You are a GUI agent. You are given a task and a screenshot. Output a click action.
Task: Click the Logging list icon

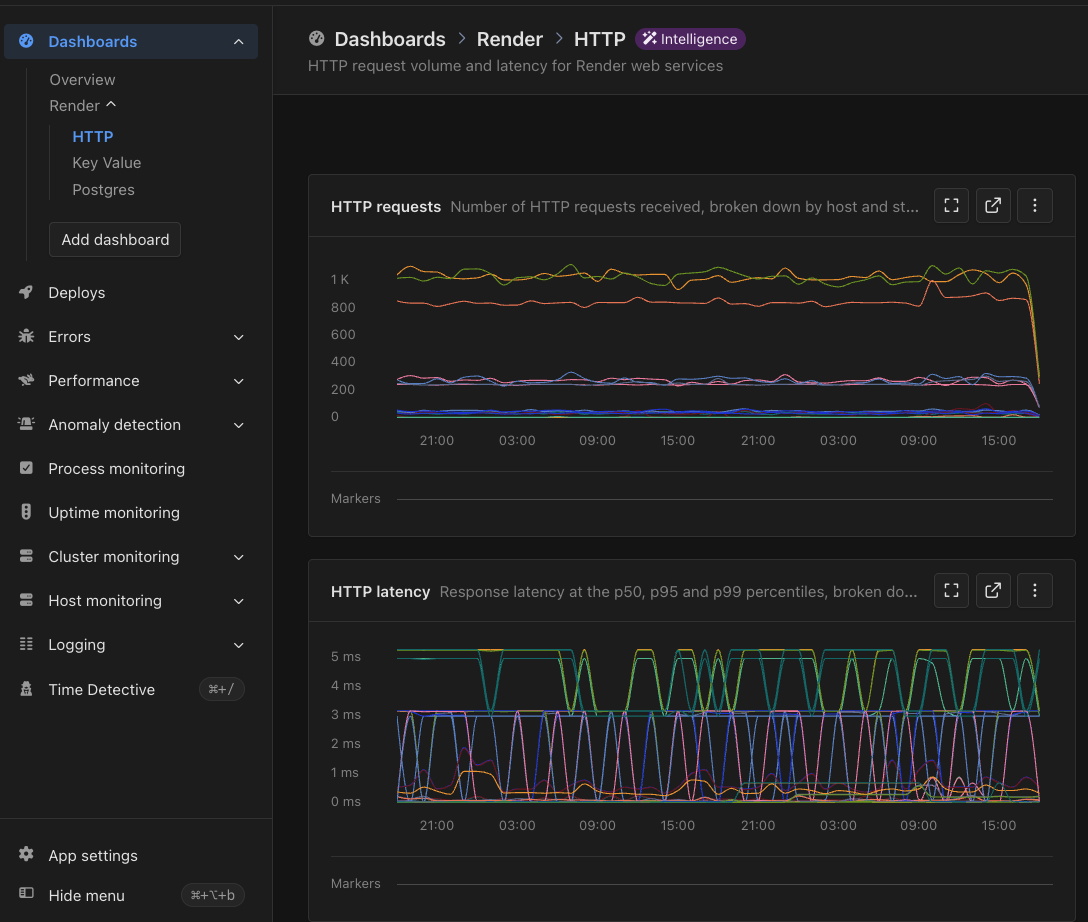(x=26, y=644)
